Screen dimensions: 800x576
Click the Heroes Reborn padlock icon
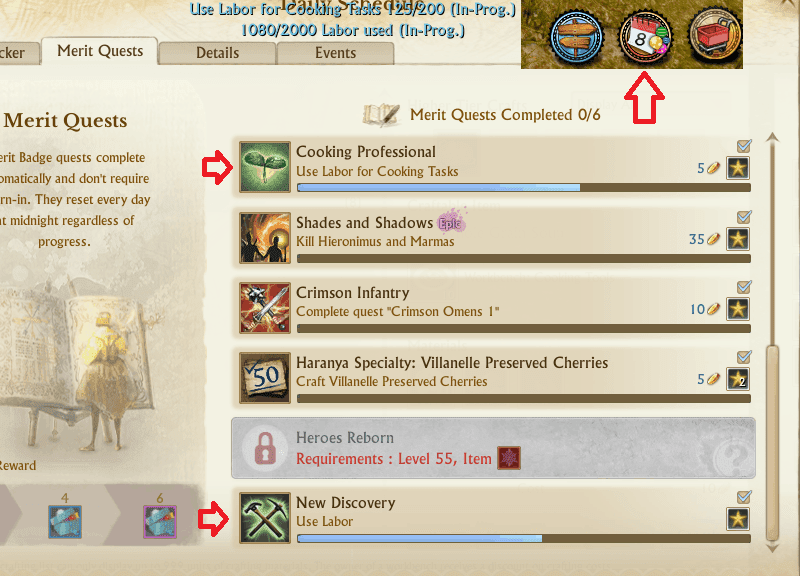[x=265, y=448]
